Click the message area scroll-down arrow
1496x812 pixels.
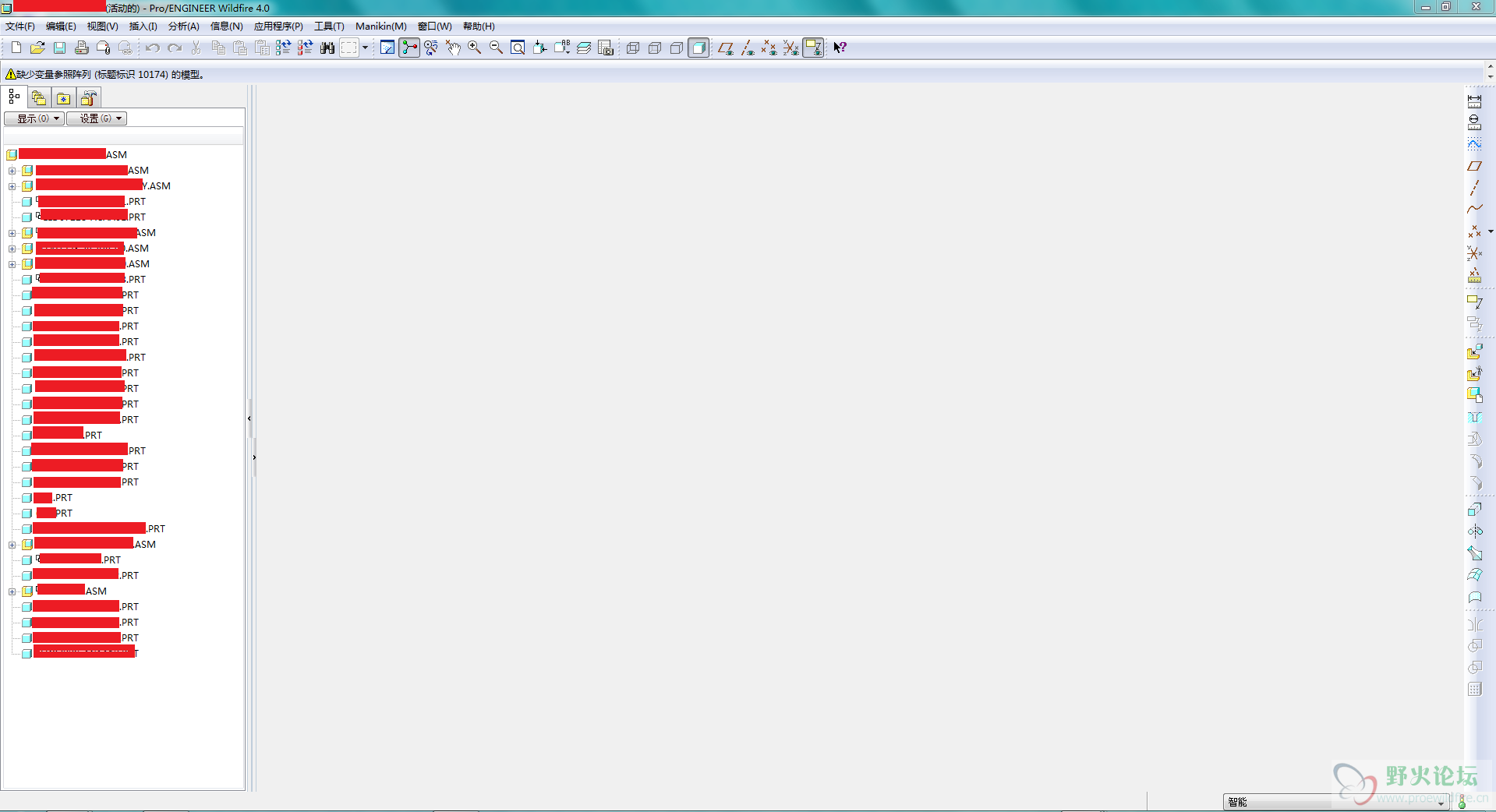pos(1491,76)
